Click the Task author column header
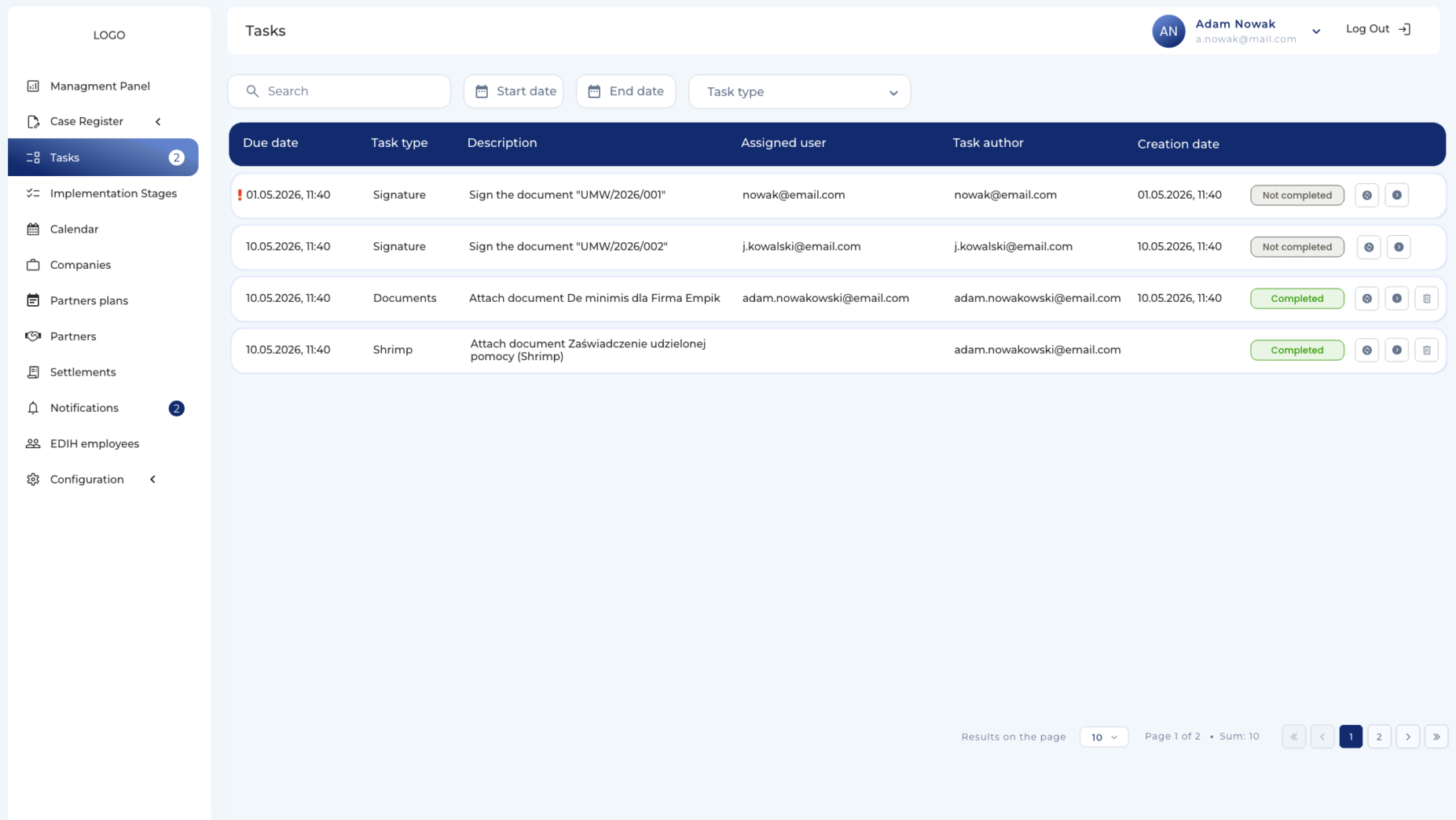The width and height of the screenshot is (1456, 820). coord(988,143)
